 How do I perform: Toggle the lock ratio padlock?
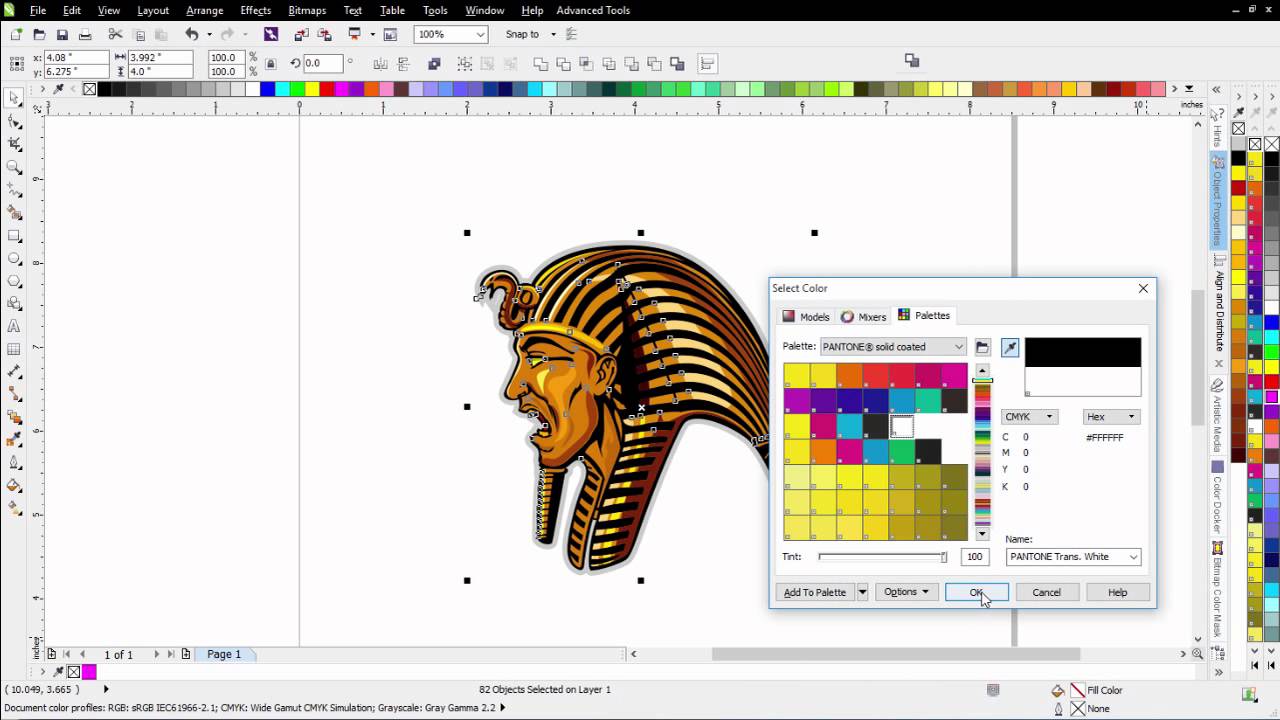click(271, 64)
